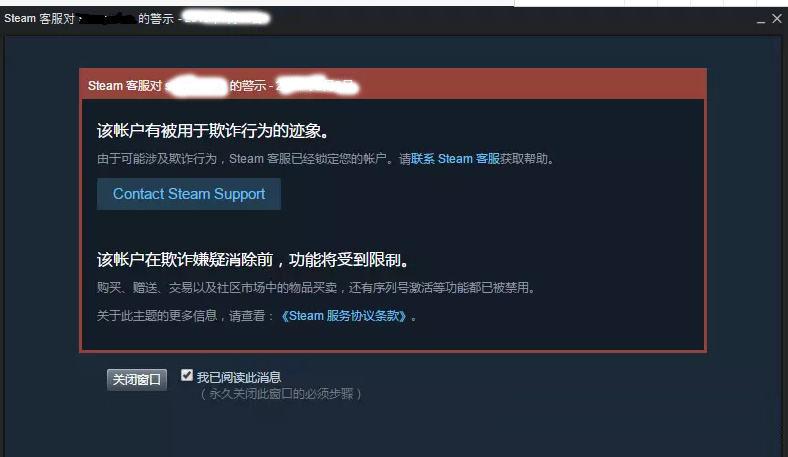The width and height of the screenshot is (788, 457).
Task: Click the red warning header bar
Action: 393,84
